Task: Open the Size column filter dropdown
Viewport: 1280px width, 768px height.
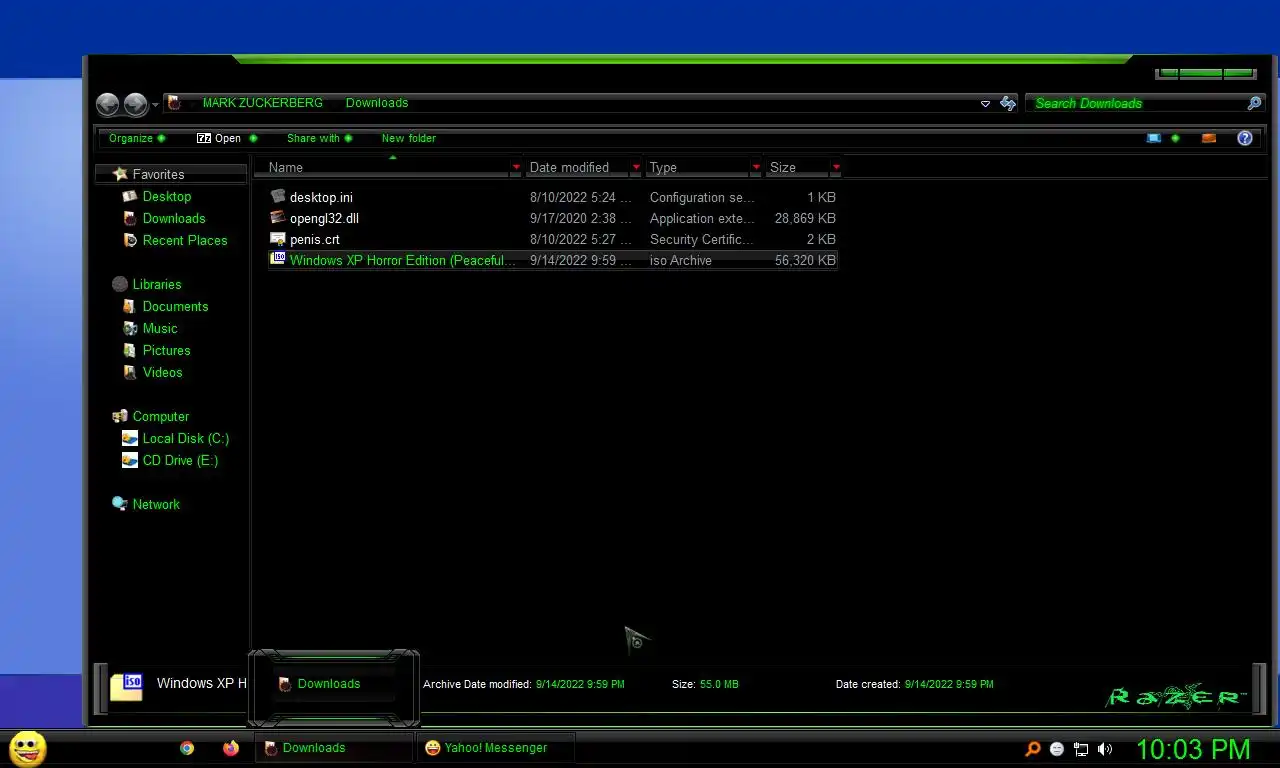Action: pos(836,167)
